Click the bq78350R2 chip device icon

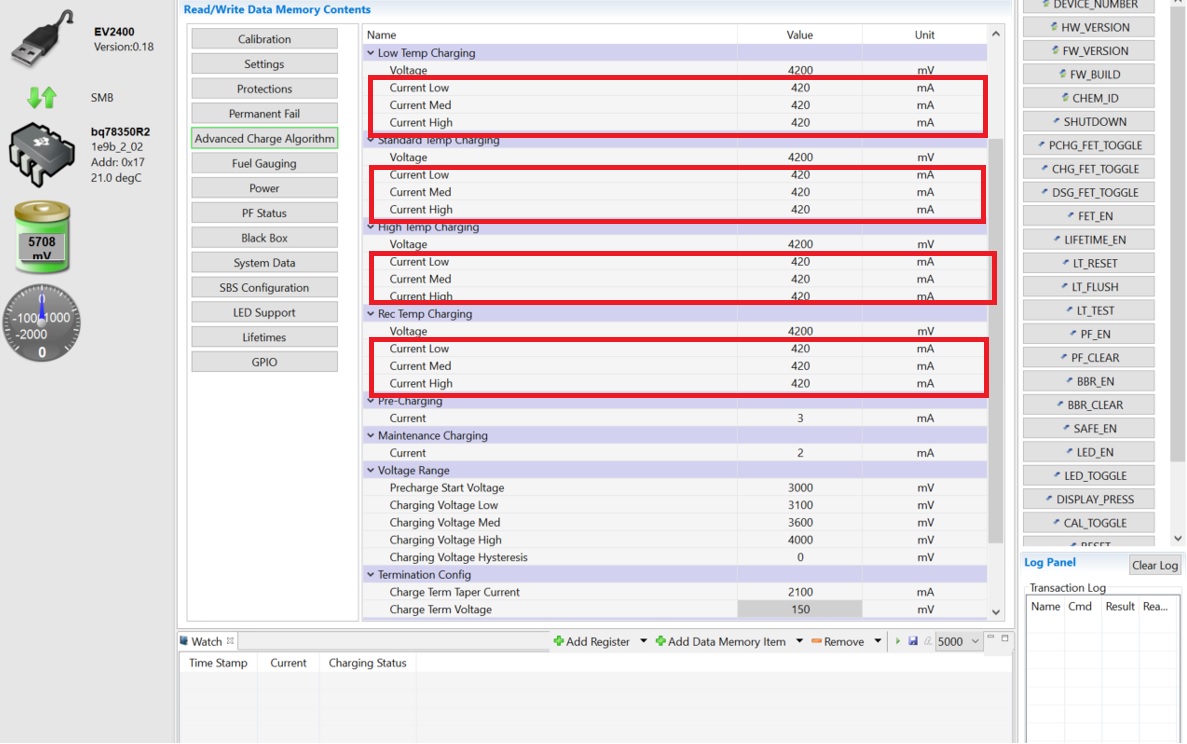point(42,154)
